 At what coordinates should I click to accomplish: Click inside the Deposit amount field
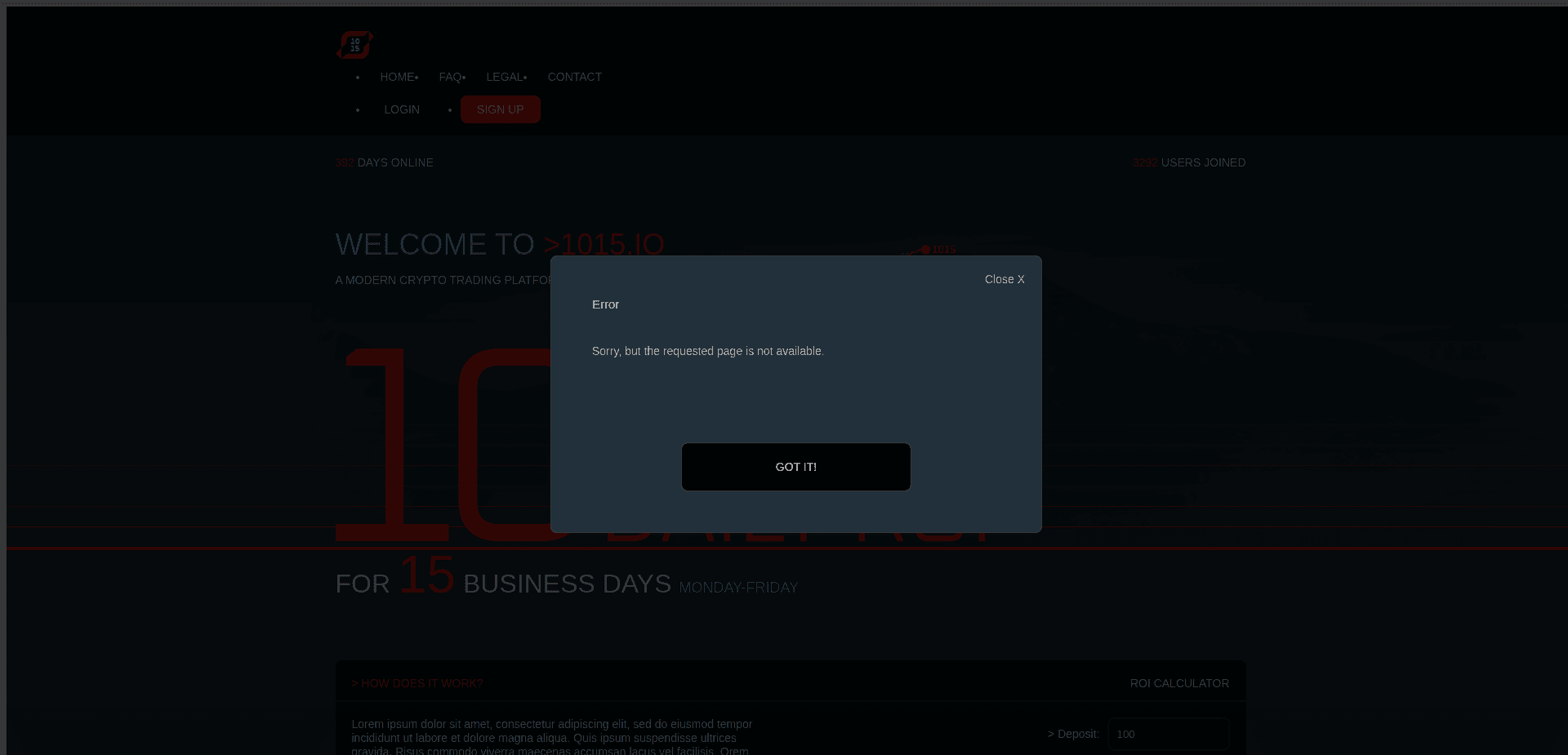click(x=1168, y=734)
